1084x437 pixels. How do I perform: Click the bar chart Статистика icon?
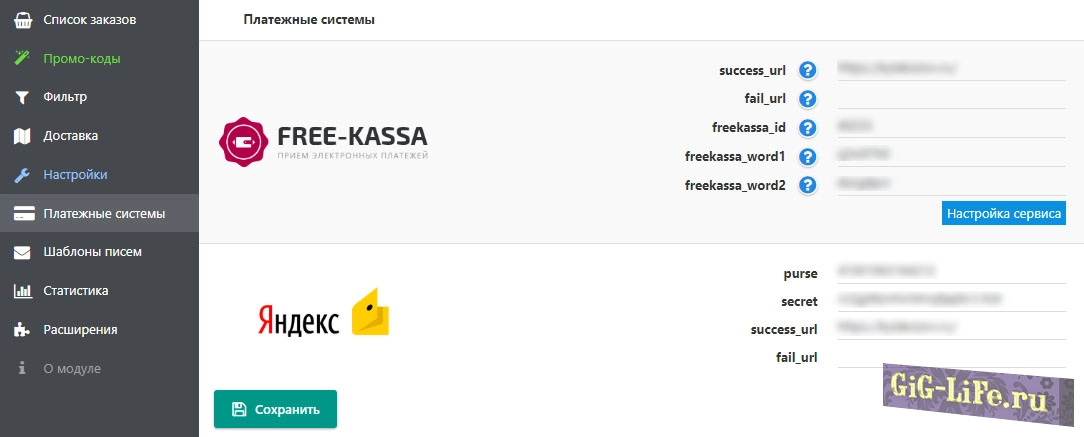tap(22, 291)
